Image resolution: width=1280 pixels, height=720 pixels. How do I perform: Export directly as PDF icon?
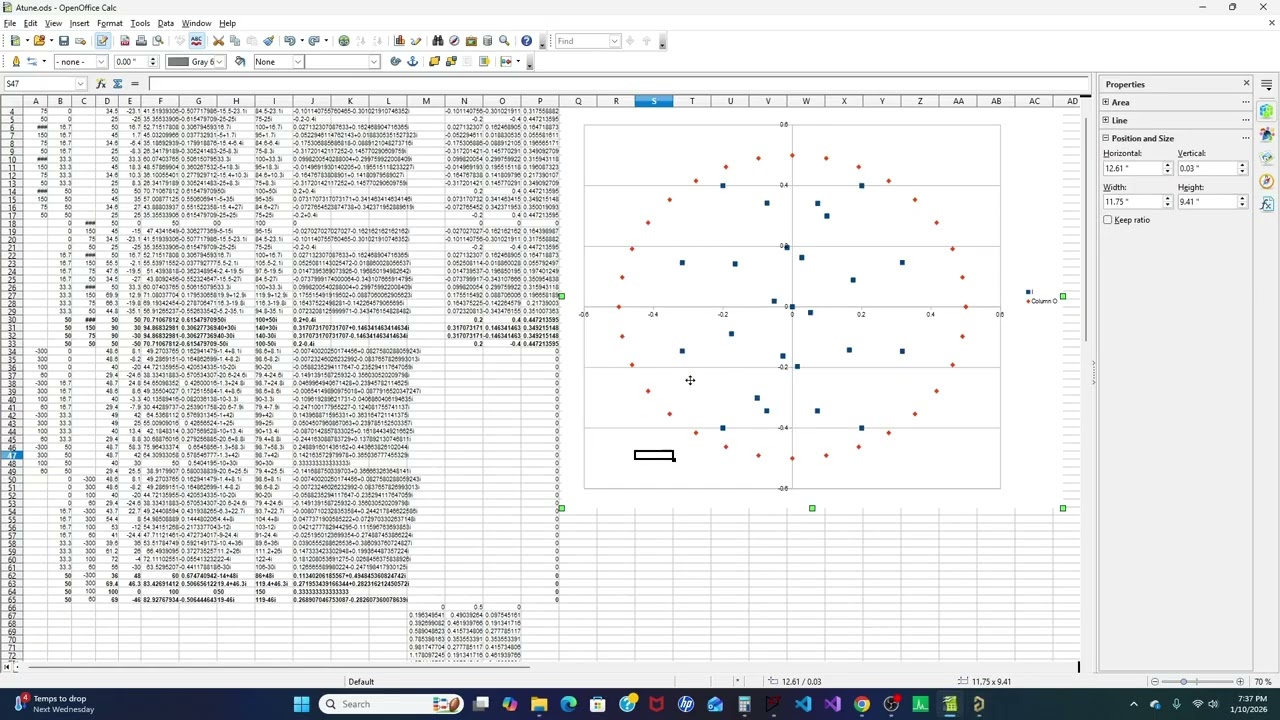pos(125,41)
